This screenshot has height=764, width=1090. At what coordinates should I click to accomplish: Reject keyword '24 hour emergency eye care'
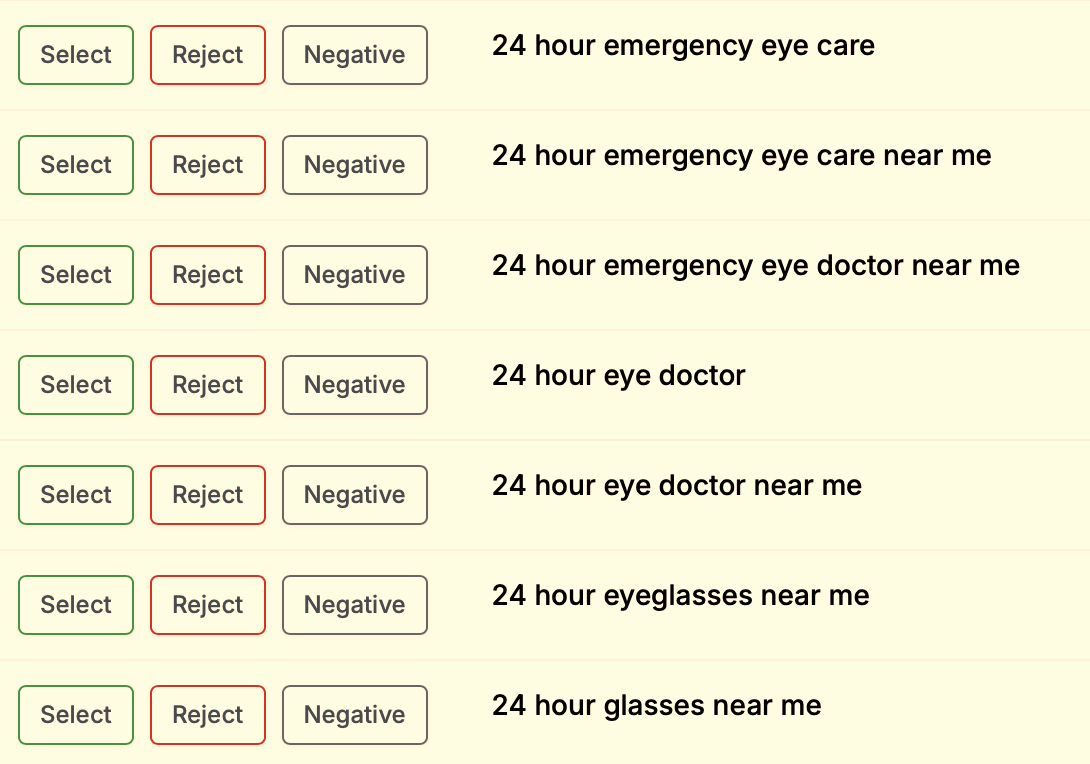208,55
